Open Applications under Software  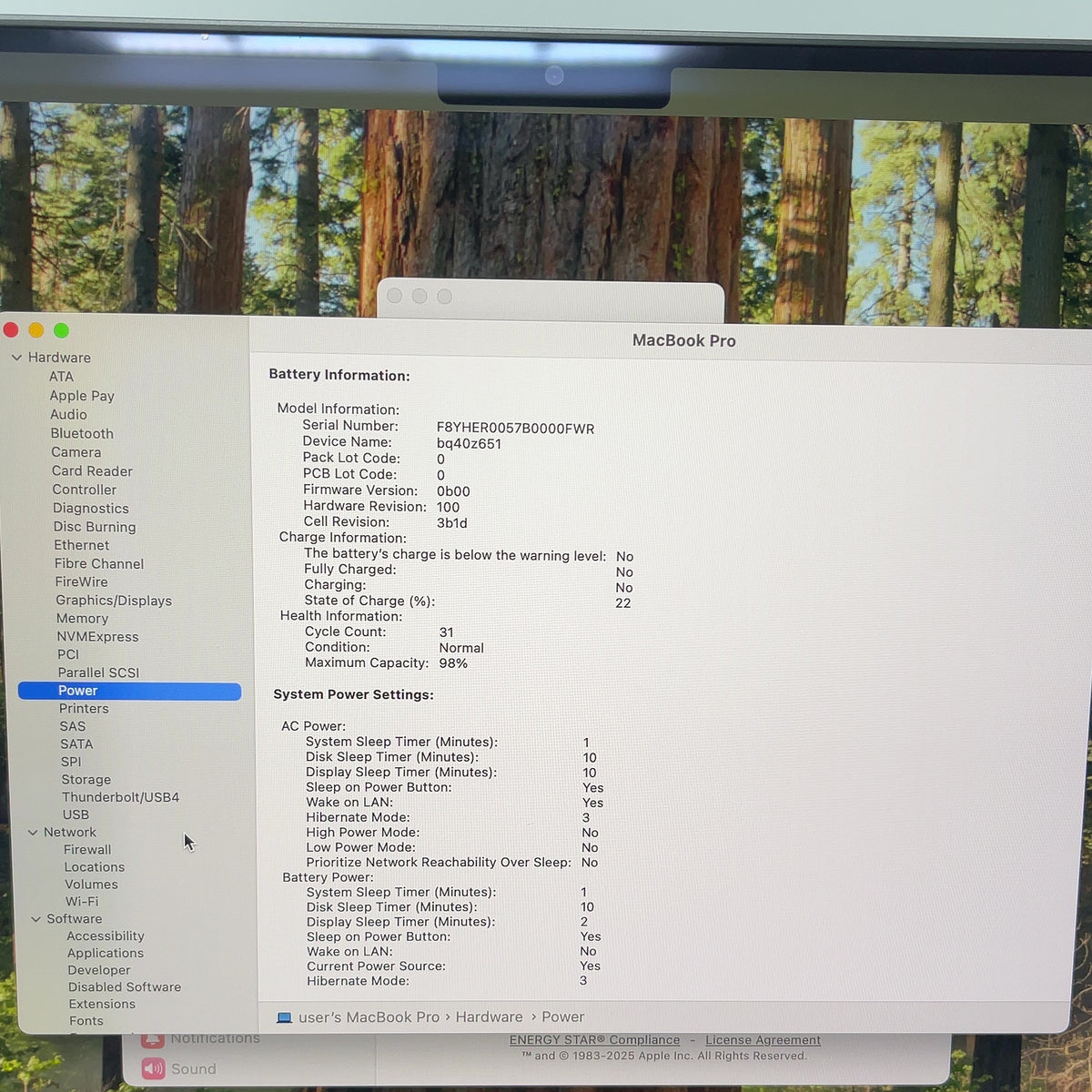(106, 954)
